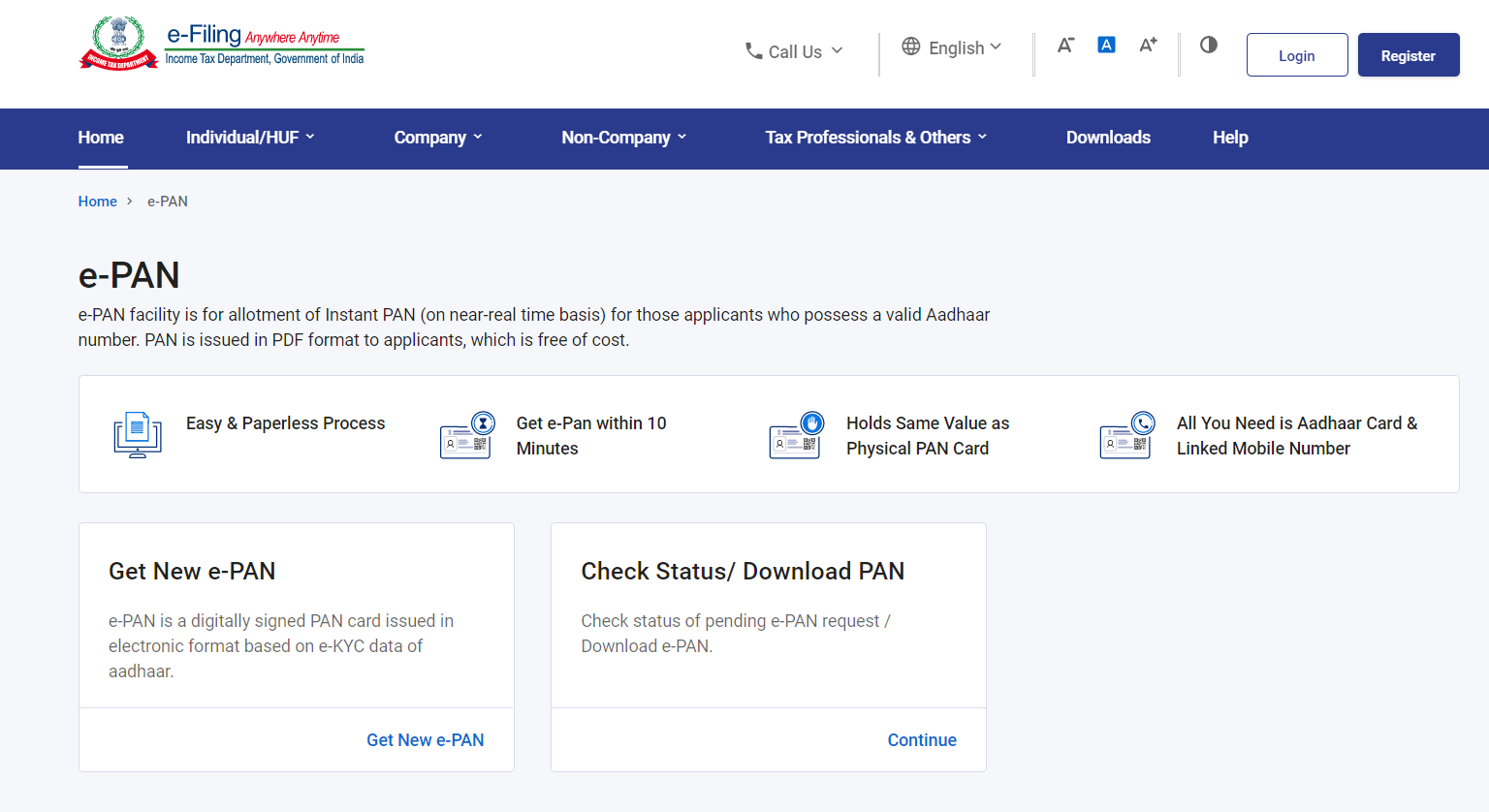The image size is (1489, 812).
Task: Click the e-Filing Income Tax Department logo
Action: coord(222,44)
